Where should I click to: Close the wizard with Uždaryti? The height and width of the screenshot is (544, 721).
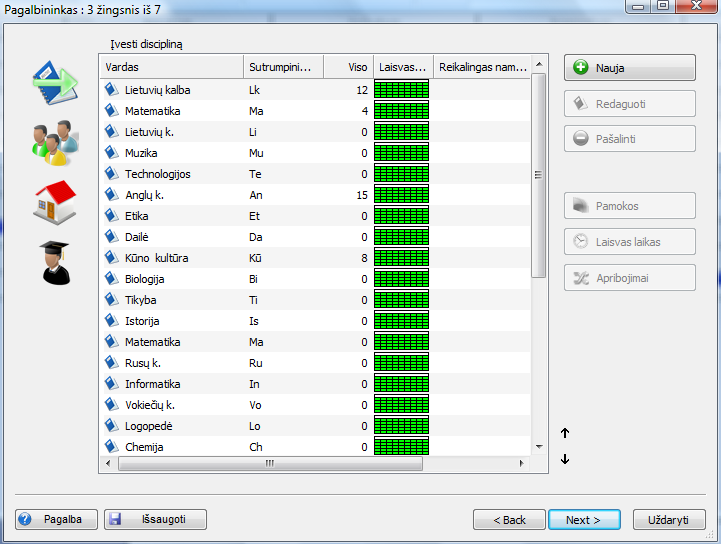[x=668, y=520]
